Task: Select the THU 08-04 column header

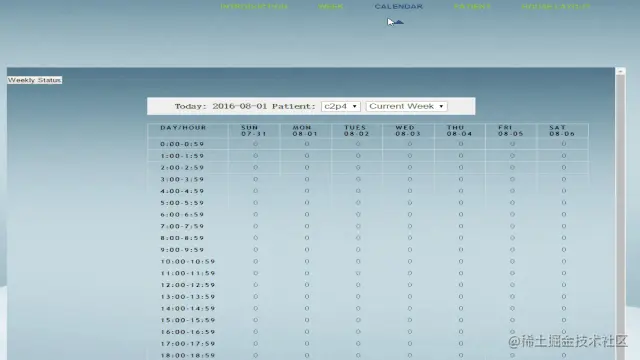Action: pyautogui.click(x=459, y=131)
